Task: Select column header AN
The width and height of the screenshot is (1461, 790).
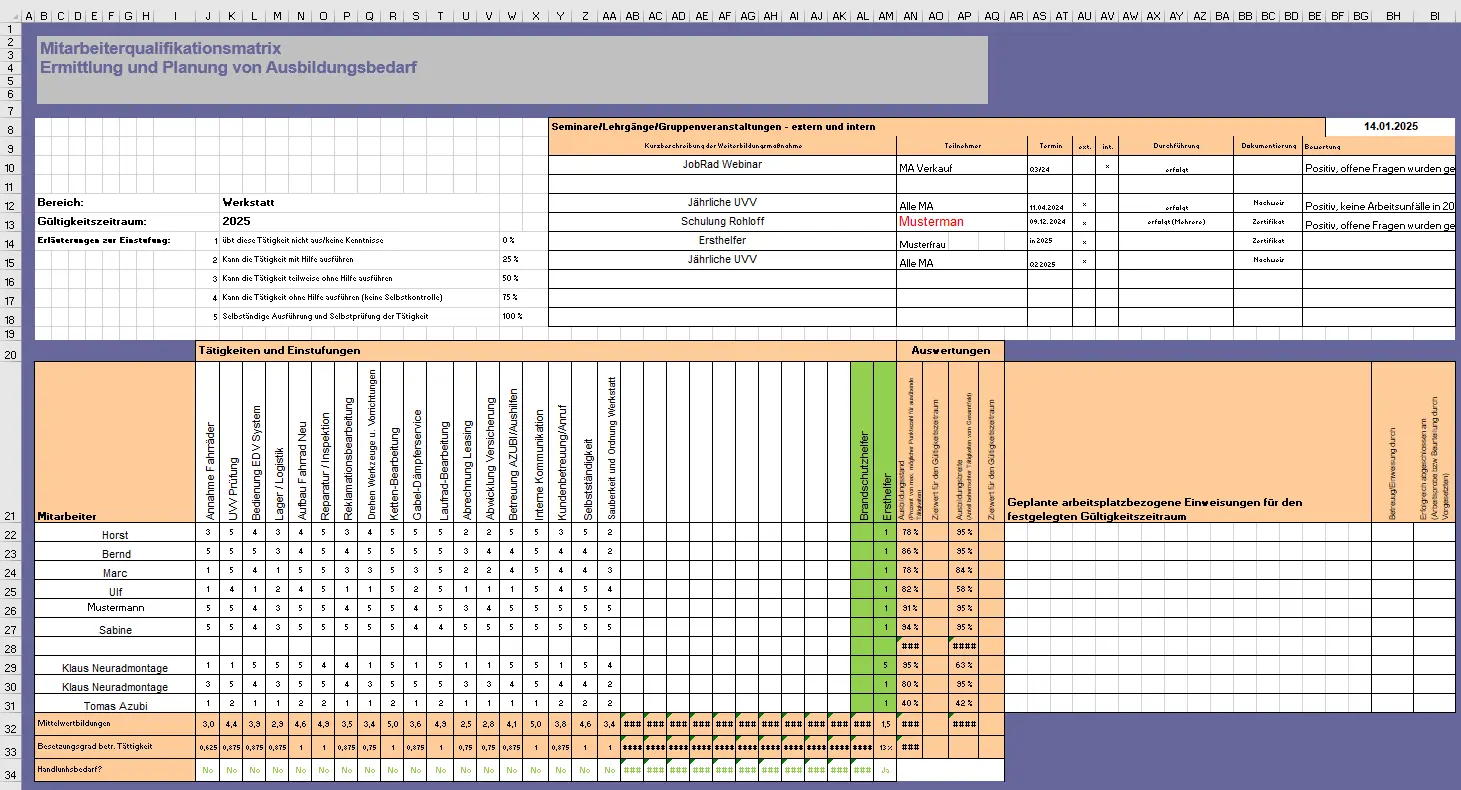Action: pos(910,16)
